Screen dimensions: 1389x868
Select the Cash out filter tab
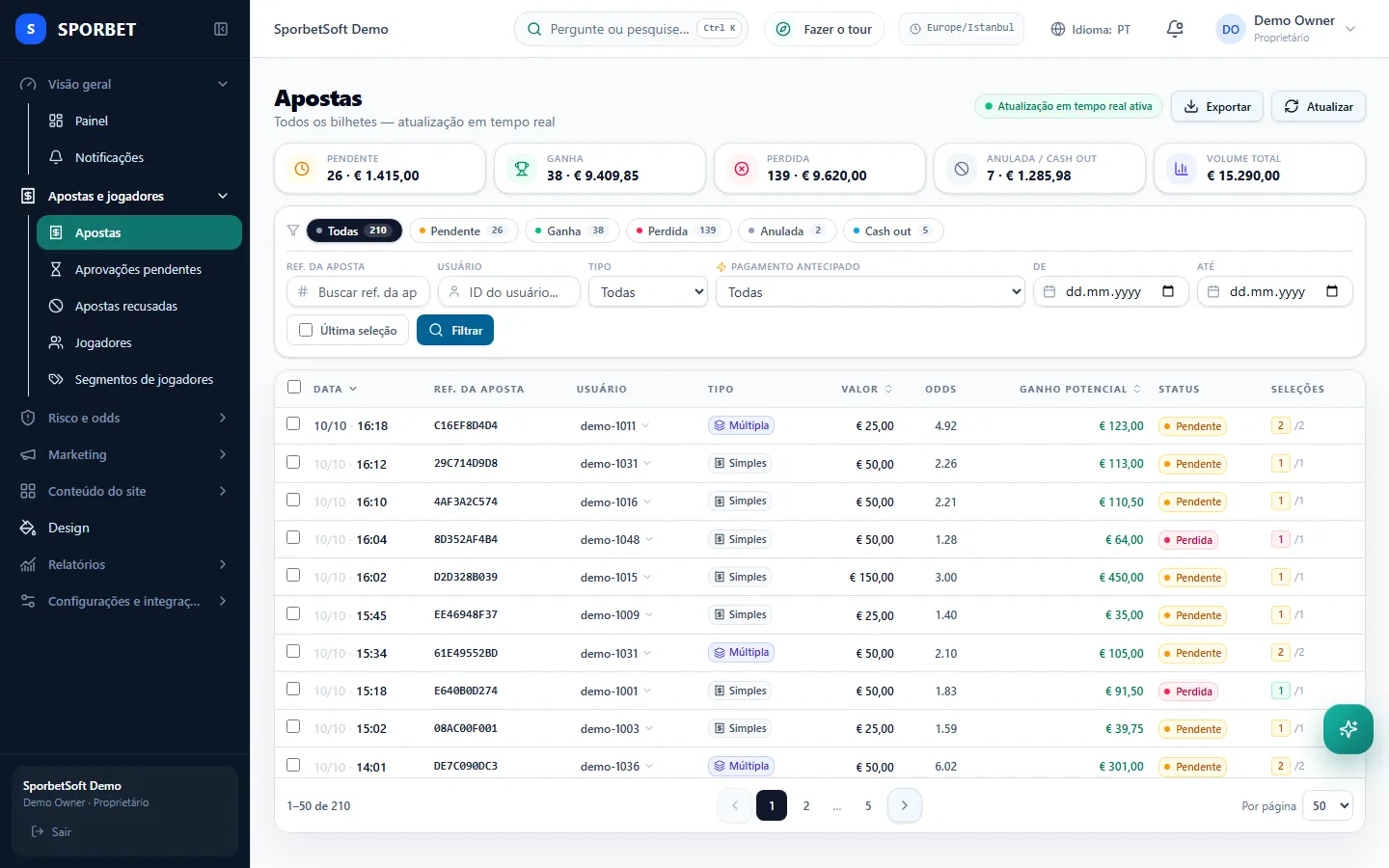[x=892, y=231]
